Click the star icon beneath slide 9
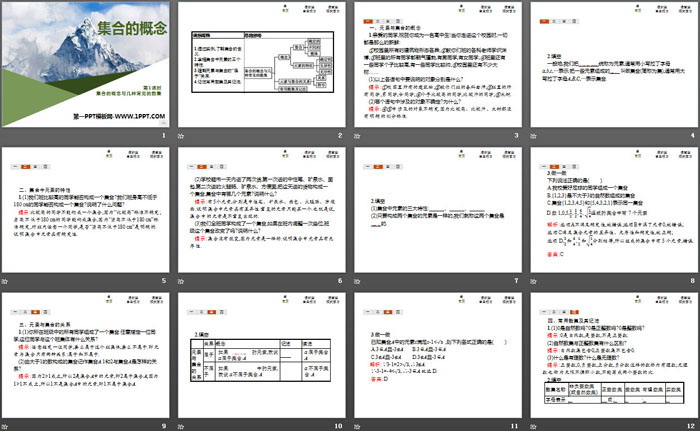The image size is (700, 431). pyautogui.click(x=7, y=426)
